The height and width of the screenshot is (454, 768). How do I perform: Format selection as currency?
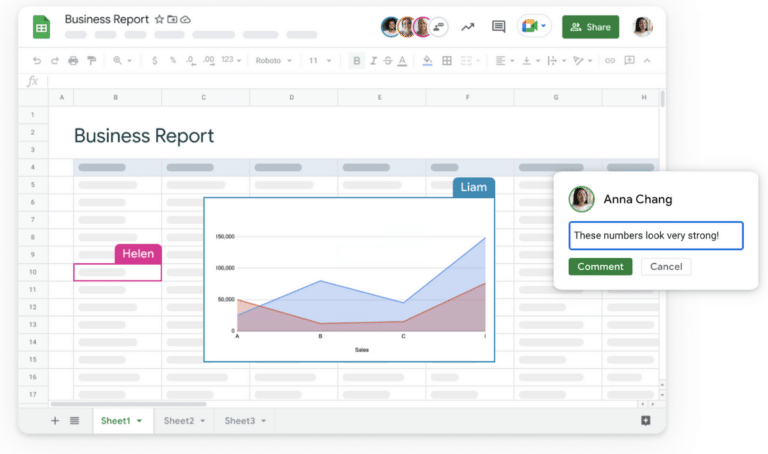154,61
